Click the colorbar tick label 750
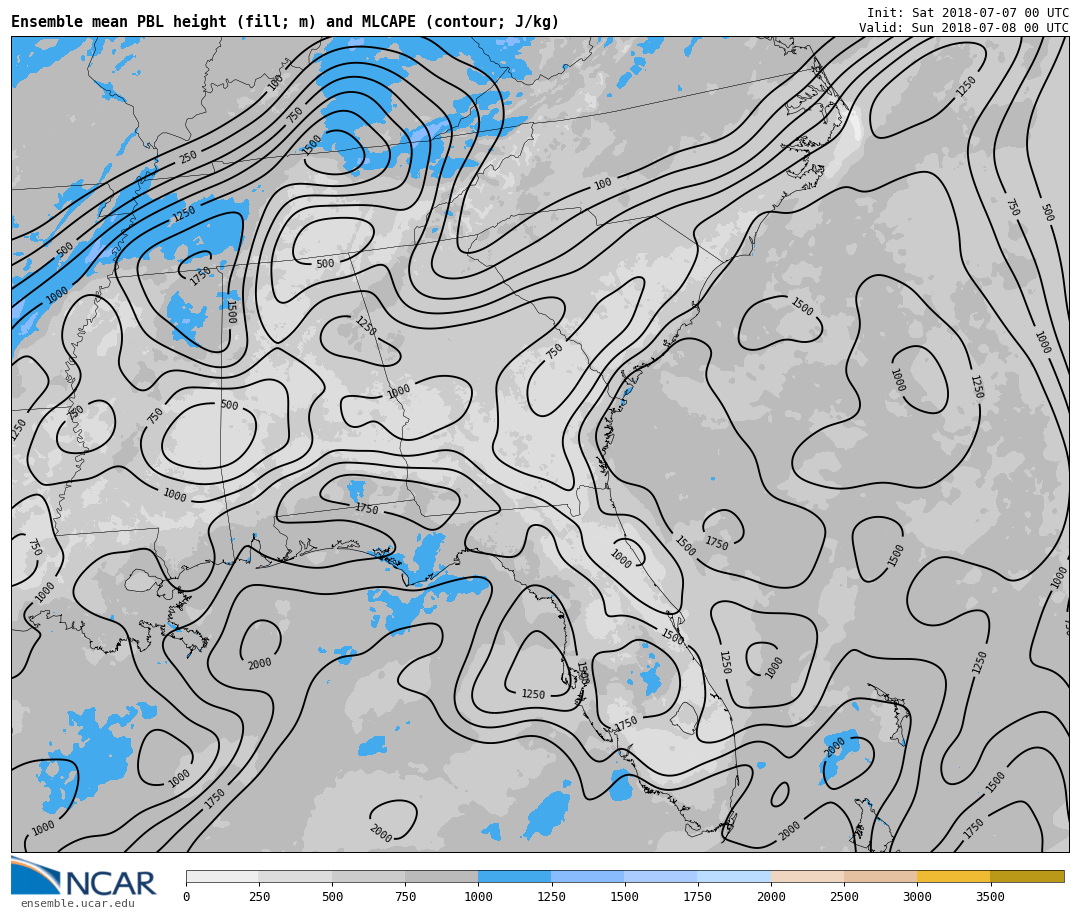This screenshot has width=1080, height=915. [x=405, y=896]
